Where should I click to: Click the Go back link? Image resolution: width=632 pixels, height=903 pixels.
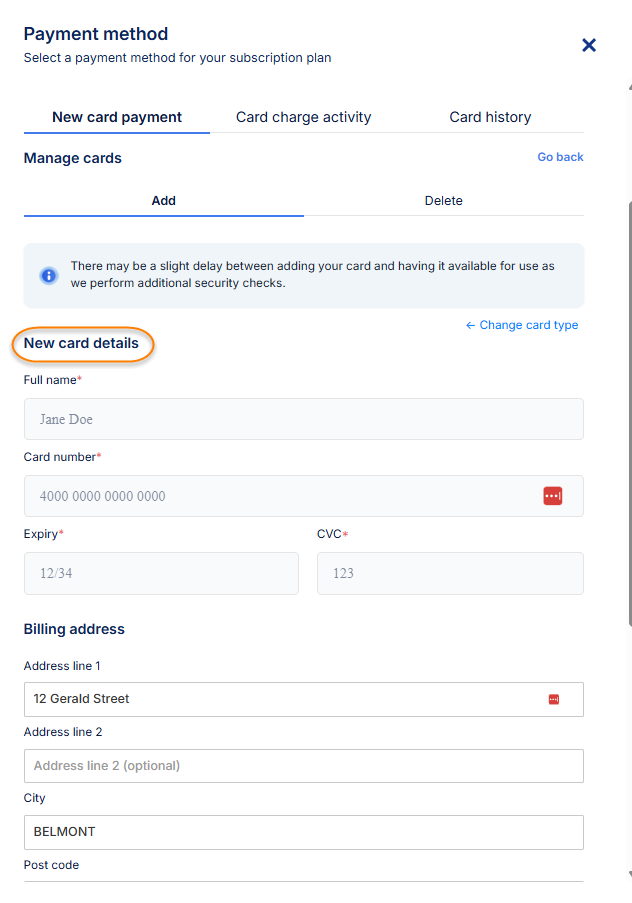[x=560, y=157]
